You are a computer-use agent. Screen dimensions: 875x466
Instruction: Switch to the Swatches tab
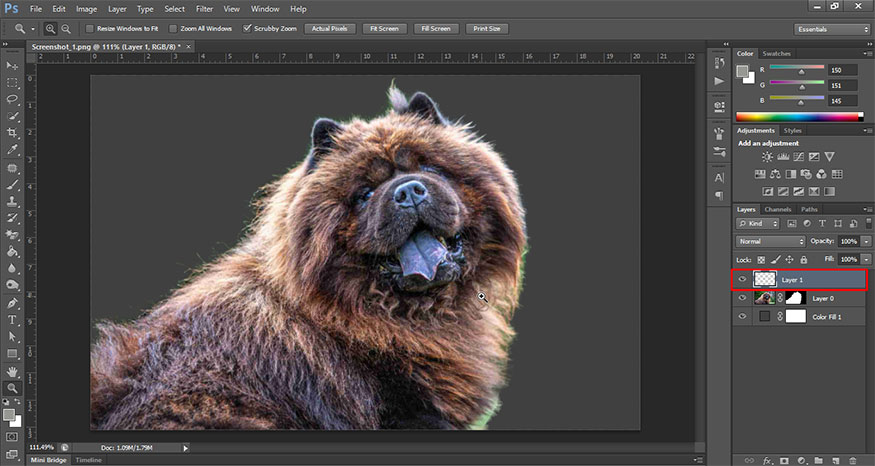click(776, 54)
